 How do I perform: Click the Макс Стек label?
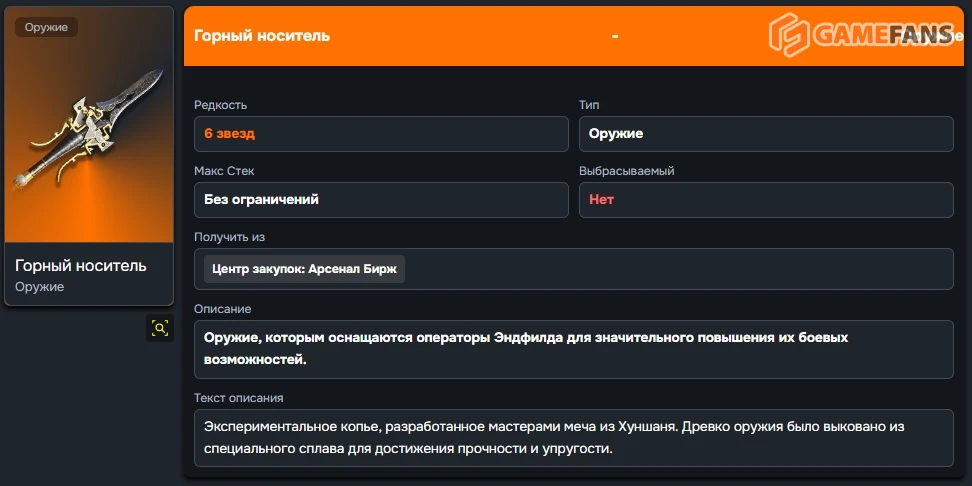click(224, 171)
